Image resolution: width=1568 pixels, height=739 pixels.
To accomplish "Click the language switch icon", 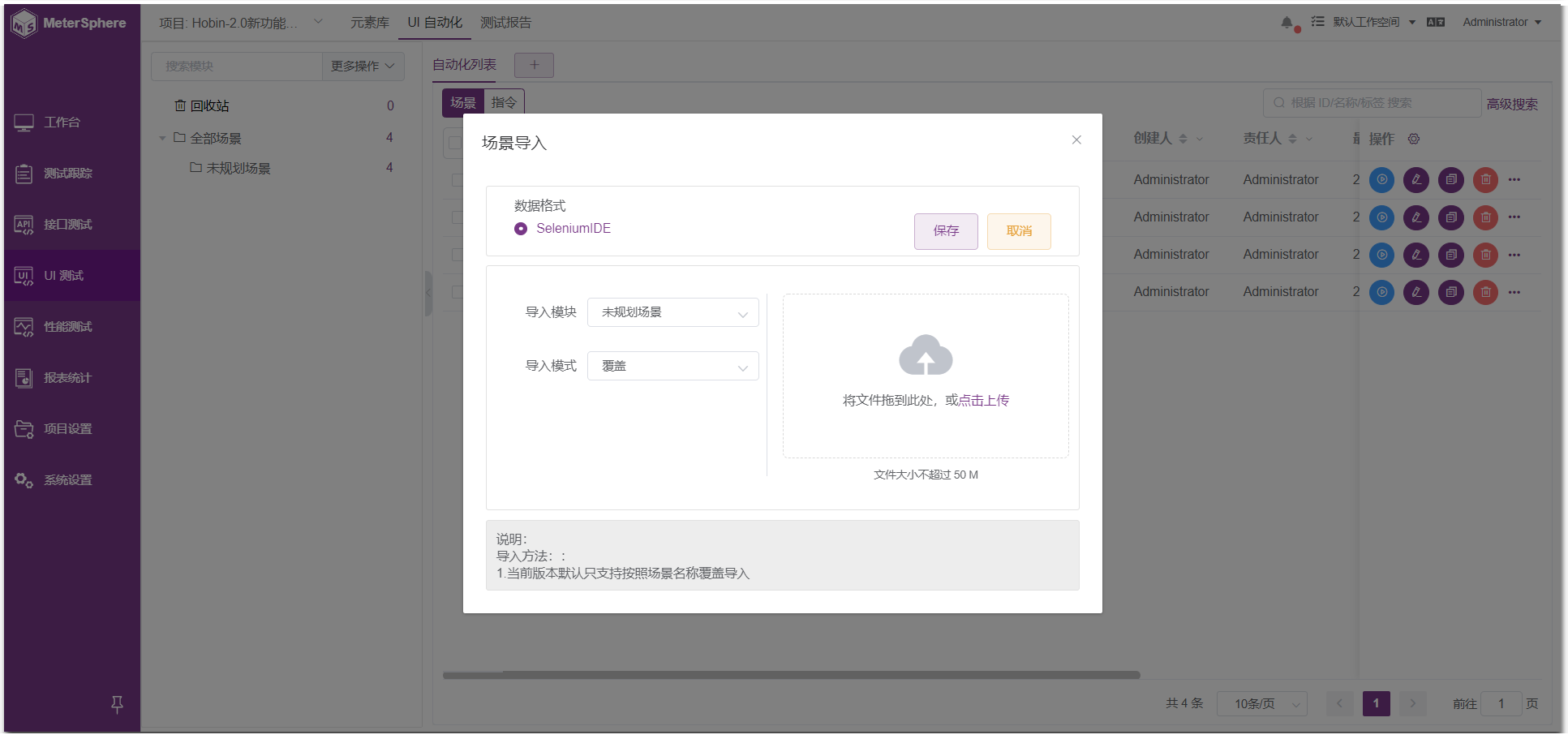I will pyautogui.click(x=1436, y=23).
